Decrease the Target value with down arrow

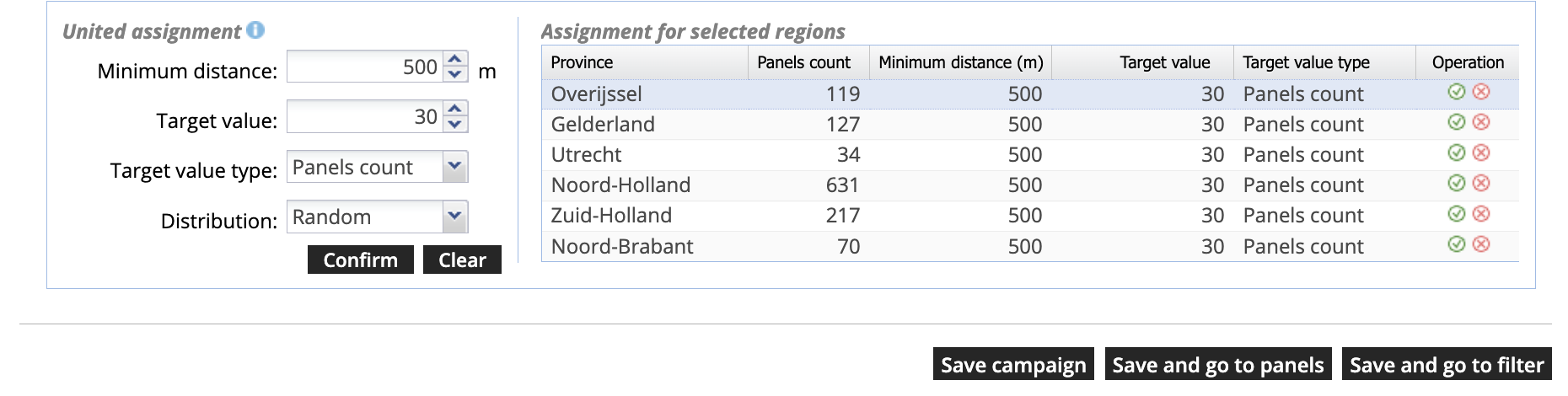click(x=455, y=125)
